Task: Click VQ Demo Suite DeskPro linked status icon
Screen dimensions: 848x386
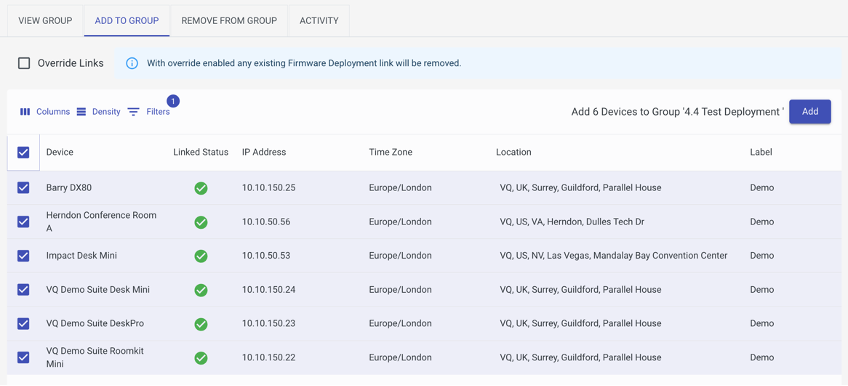Action: (x=201, y=324)
